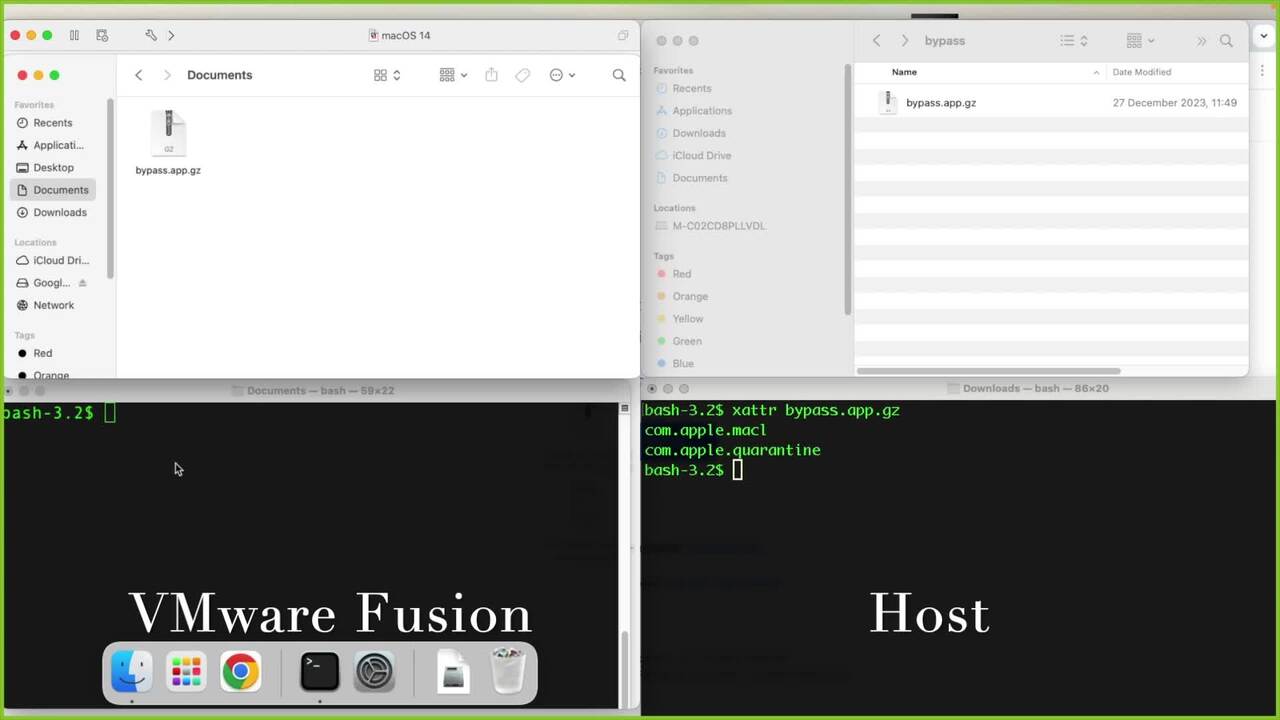This screenshot has width=1280, height=720.
Task: Suspend the virtual machine with the pause icon
Action: pos(74,35)
